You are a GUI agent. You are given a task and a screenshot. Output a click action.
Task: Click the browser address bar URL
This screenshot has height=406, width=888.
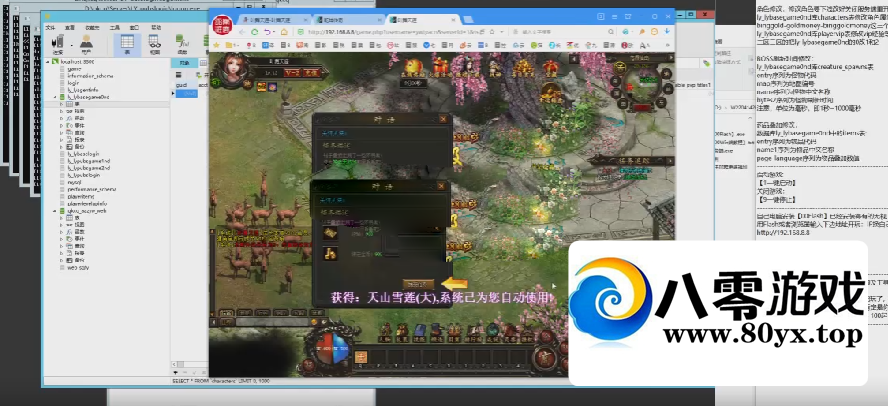click(x=395, y=32)
